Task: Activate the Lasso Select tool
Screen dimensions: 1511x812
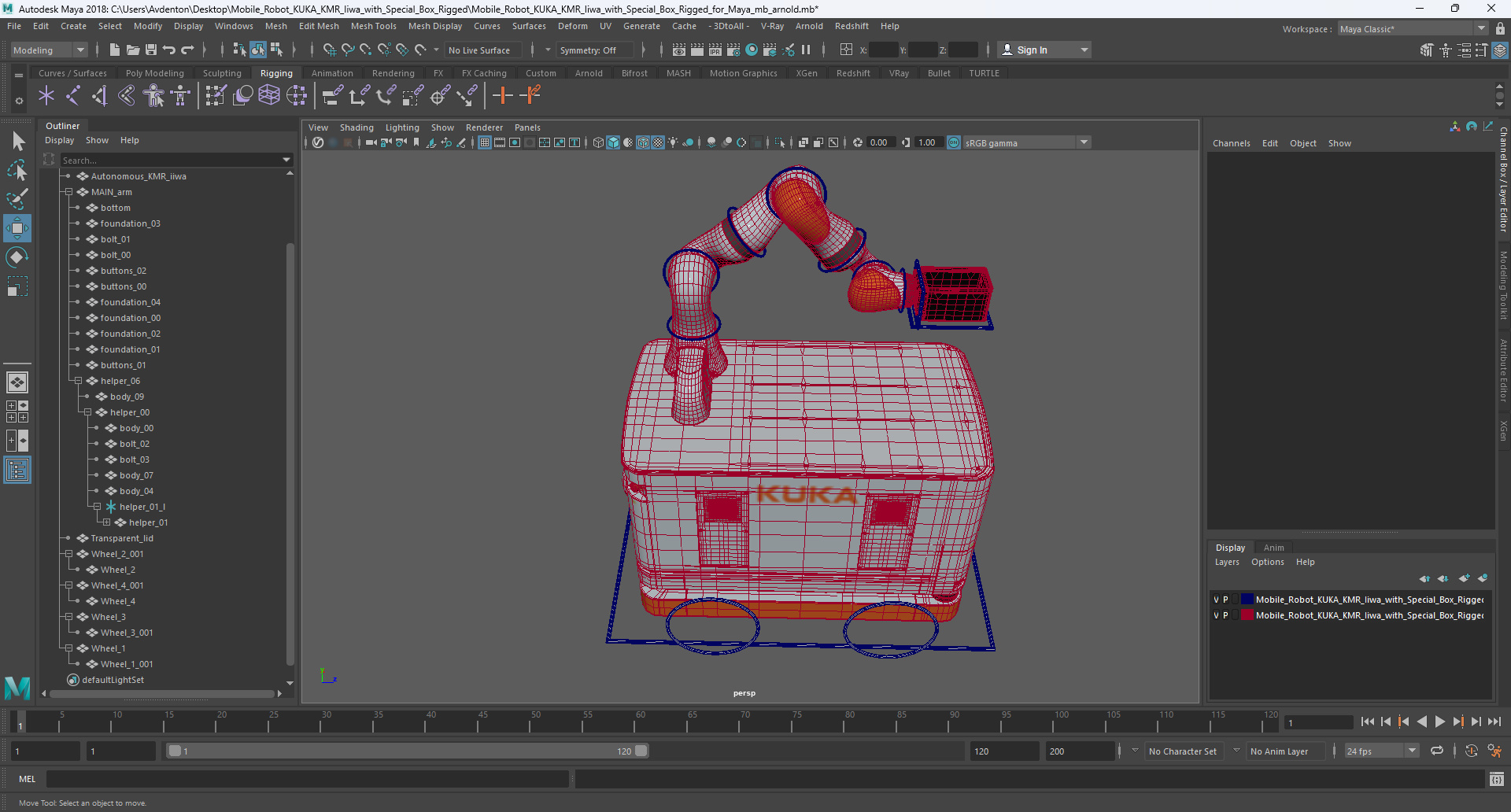Action: [17, 170]
